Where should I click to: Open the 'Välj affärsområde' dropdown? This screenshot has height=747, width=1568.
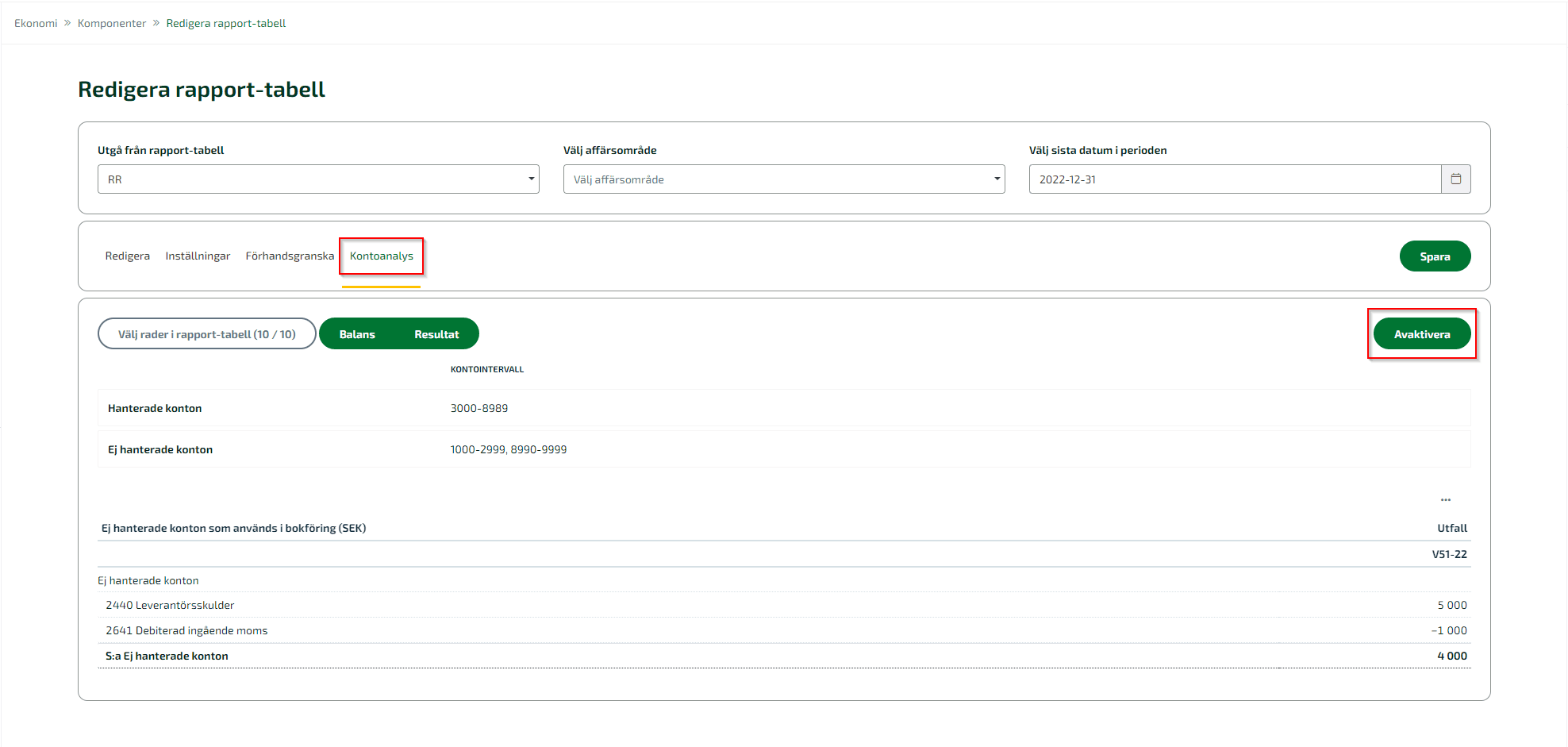pyautogui.click(x=784, y=179)
